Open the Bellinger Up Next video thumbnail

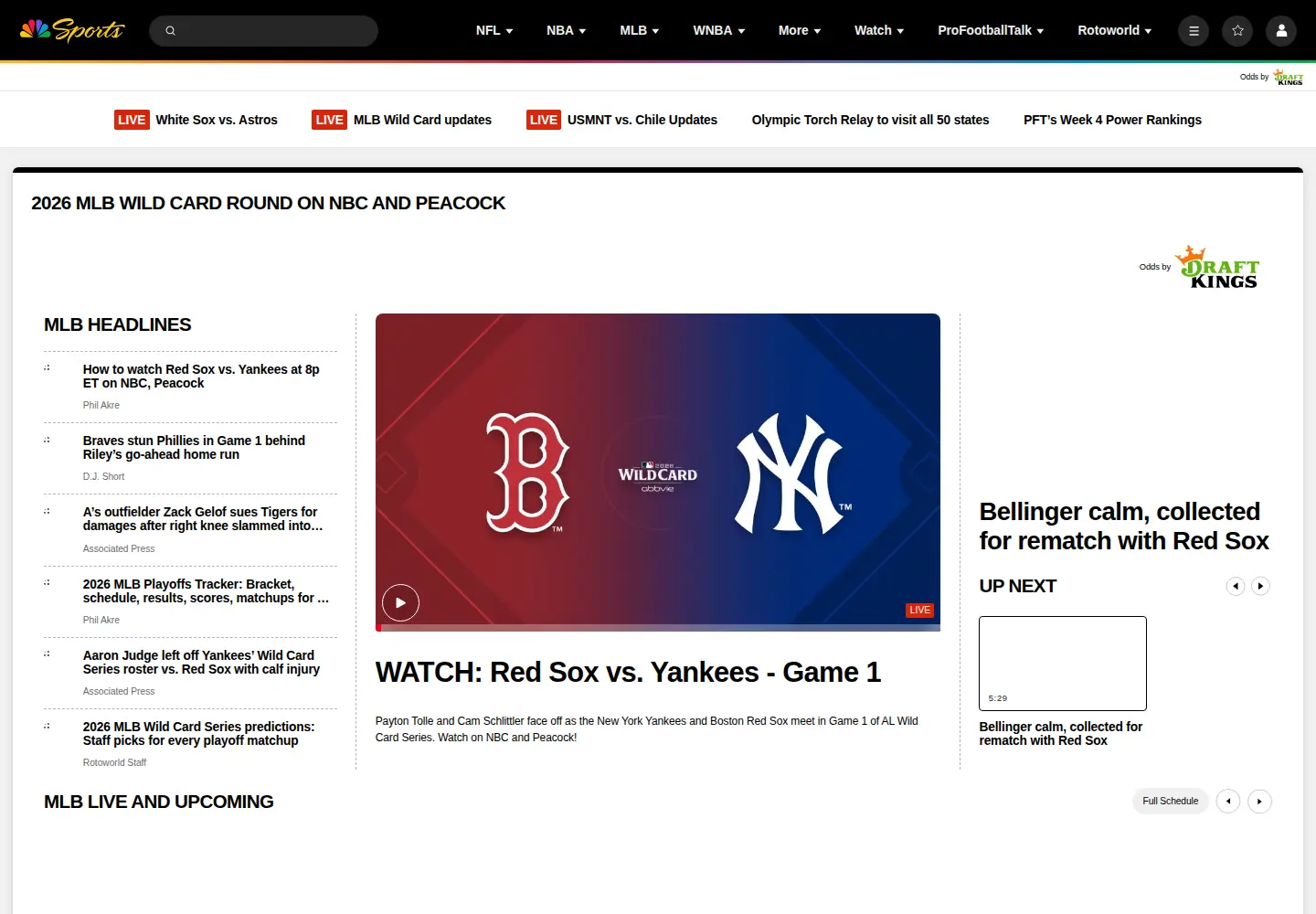[1063, 664]
